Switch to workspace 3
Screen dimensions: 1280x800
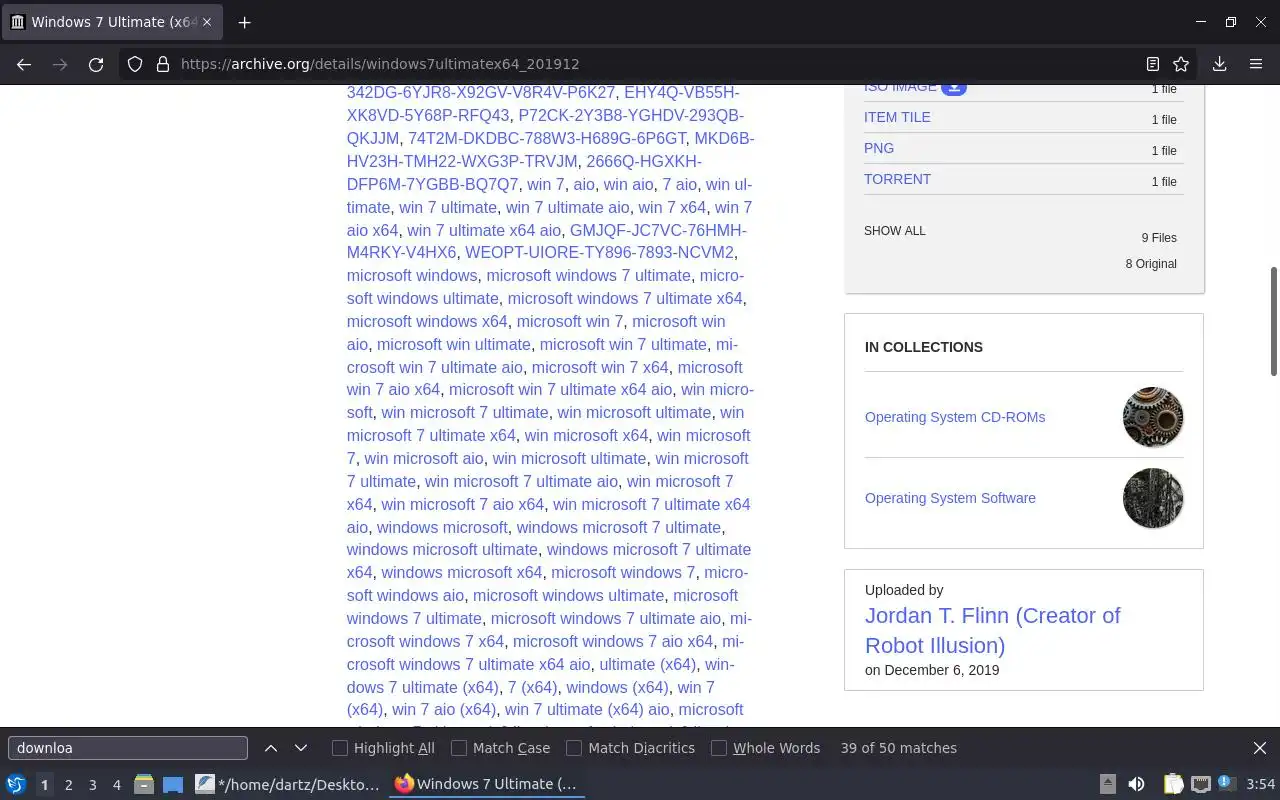93,785
